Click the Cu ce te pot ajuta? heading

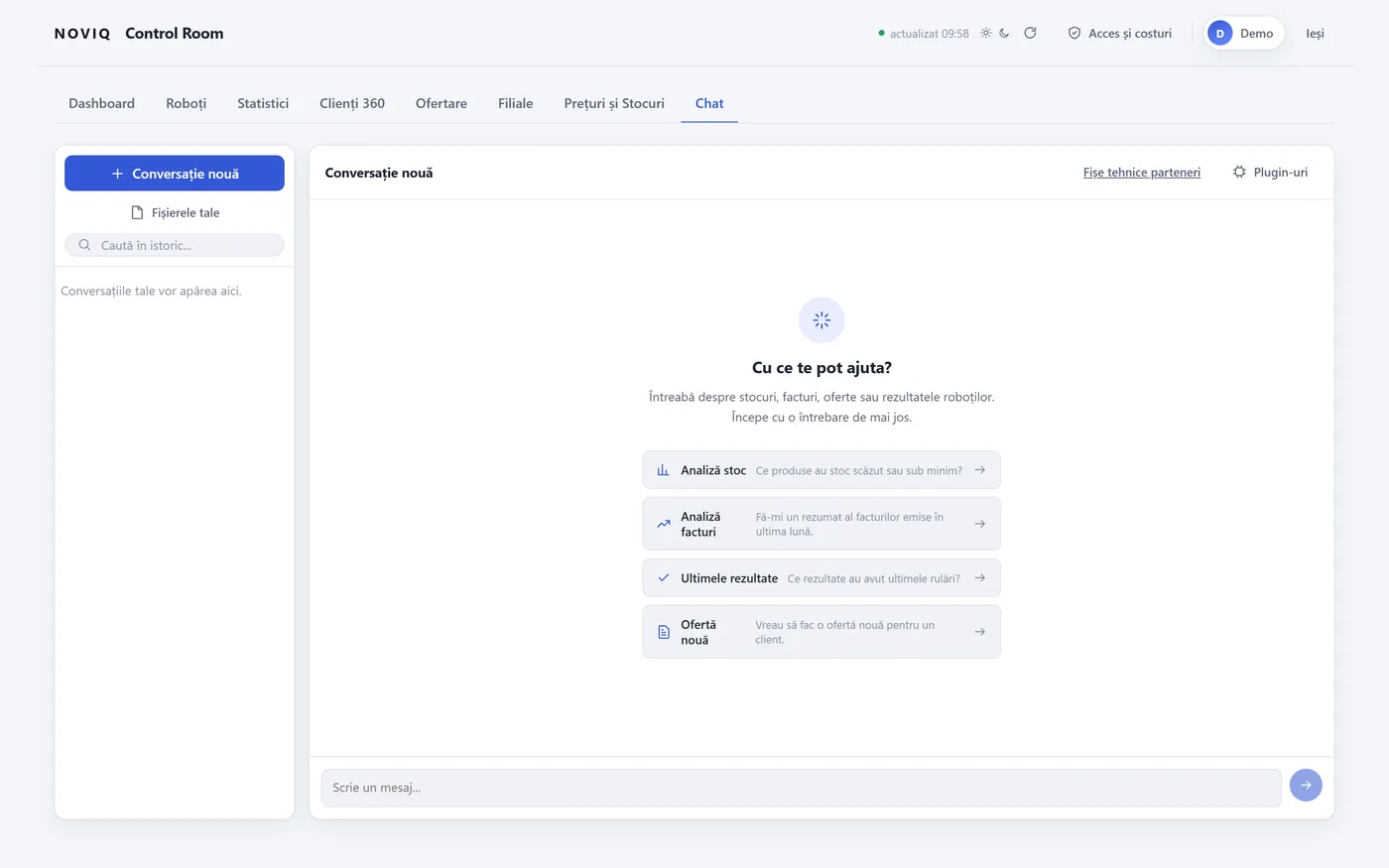(821, 368)
